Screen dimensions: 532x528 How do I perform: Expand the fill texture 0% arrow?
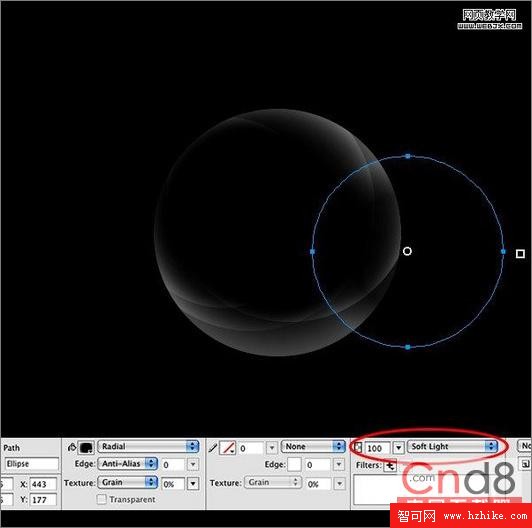point(193,484)
